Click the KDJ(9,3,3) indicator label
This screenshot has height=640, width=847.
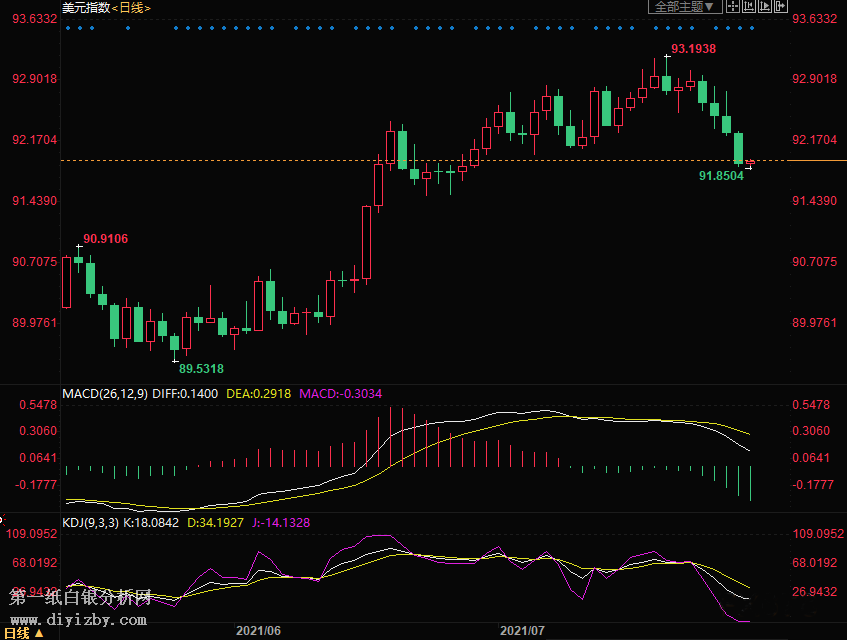pyautogui.click(x=90, y=522)
